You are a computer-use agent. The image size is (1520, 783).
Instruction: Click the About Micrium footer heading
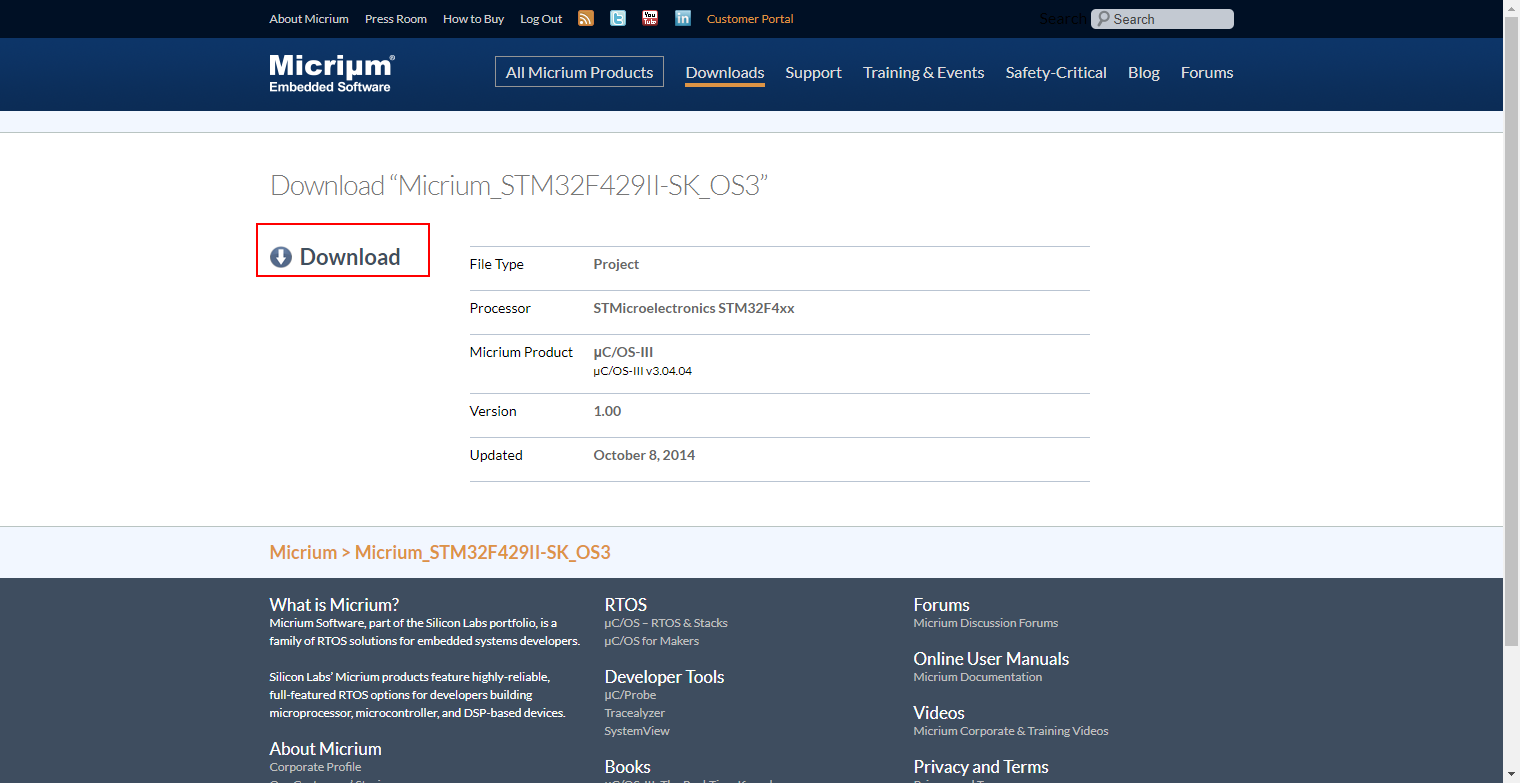(326, 749)
